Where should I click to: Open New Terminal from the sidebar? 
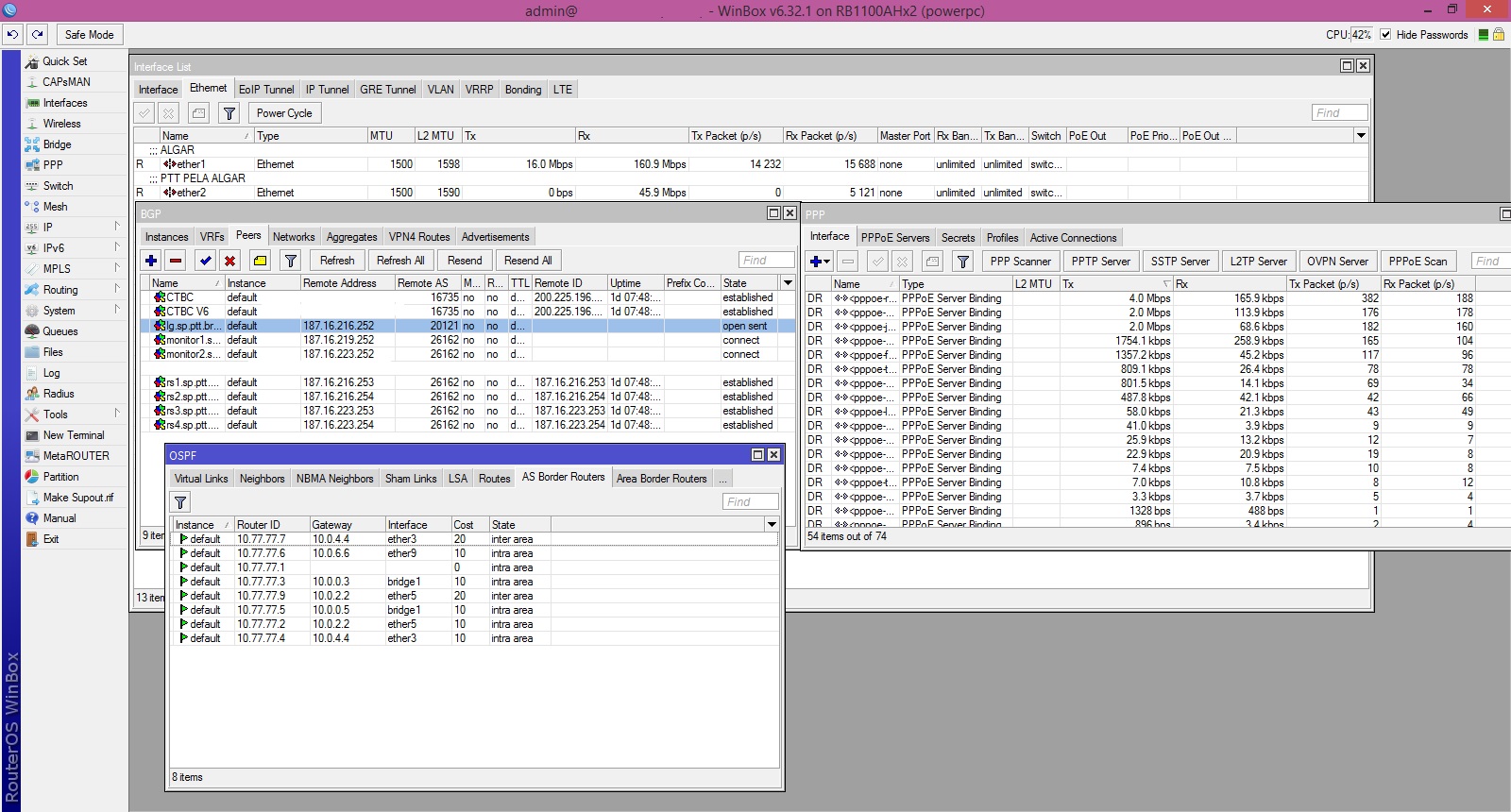pyautogui.click(x=73, y=435)
